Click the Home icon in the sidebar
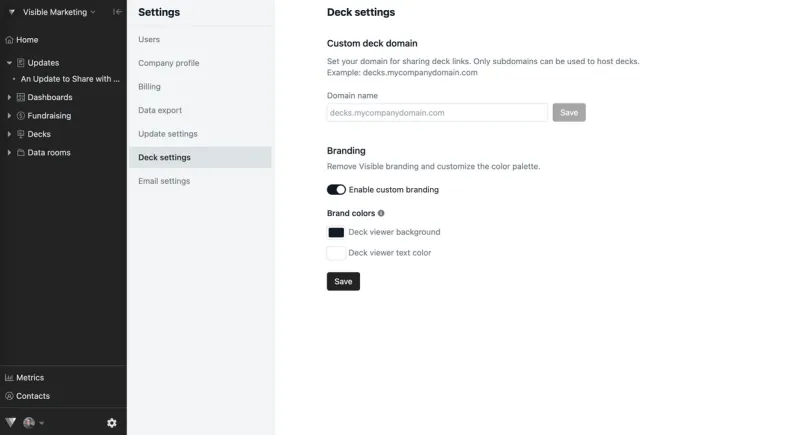800x435 pixels. [9, 40]
